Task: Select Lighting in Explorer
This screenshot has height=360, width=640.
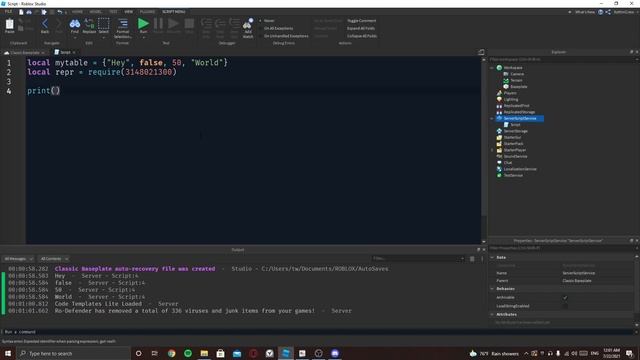Action: click(511, 99)
